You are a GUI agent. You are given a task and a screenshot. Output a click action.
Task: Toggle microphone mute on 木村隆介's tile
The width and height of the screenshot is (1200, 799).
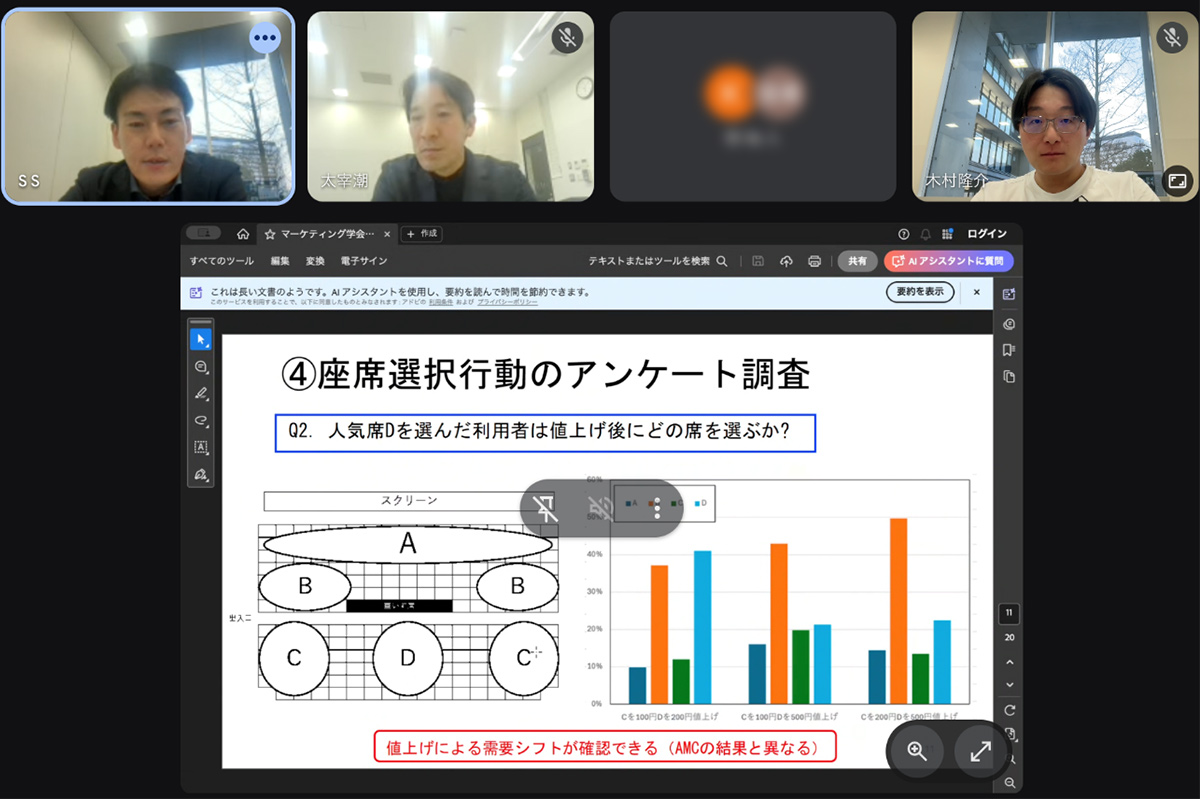(1171, 37)
